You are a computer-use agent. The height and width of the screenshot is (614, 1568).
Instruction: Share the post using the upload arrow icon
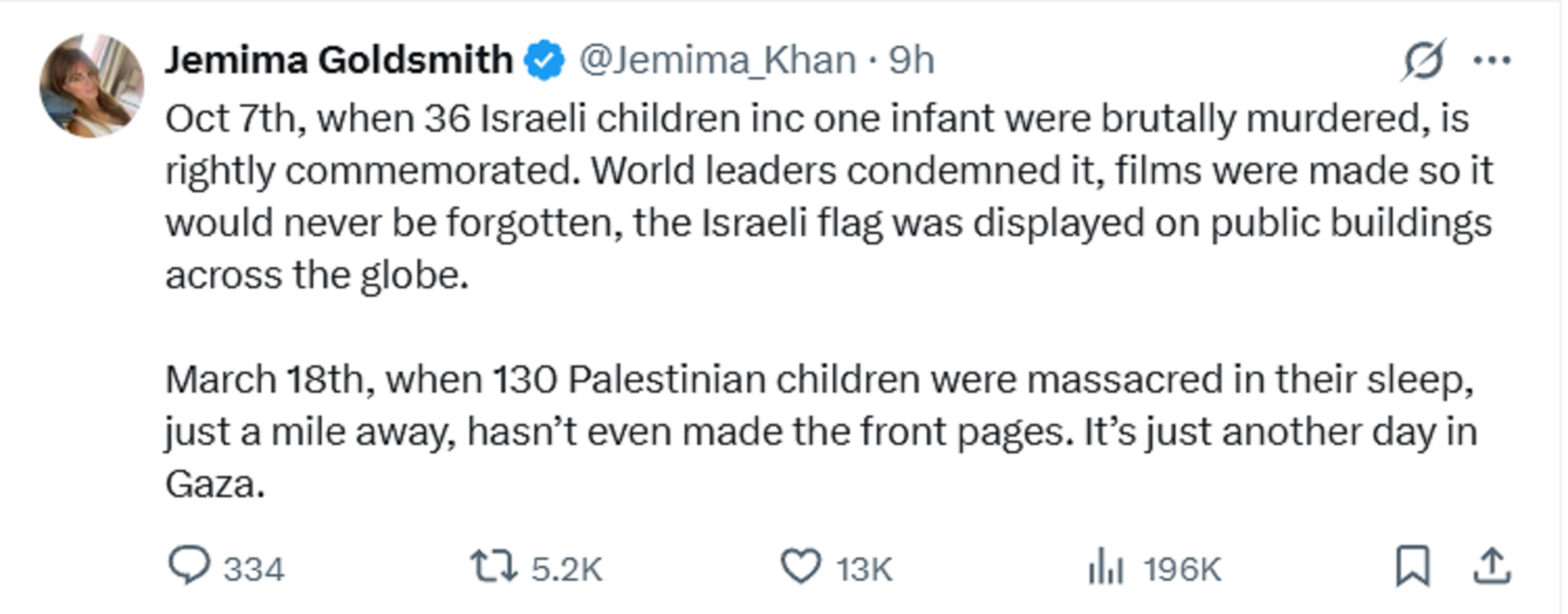click(x=1492, y=566)
